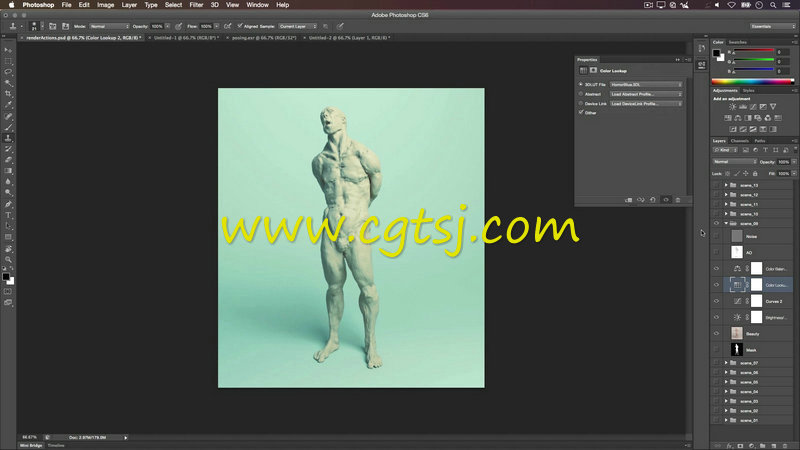Select the Lasso tool
Image resolution: width=800 pixels, height=450 pixels.
point(8,72)
